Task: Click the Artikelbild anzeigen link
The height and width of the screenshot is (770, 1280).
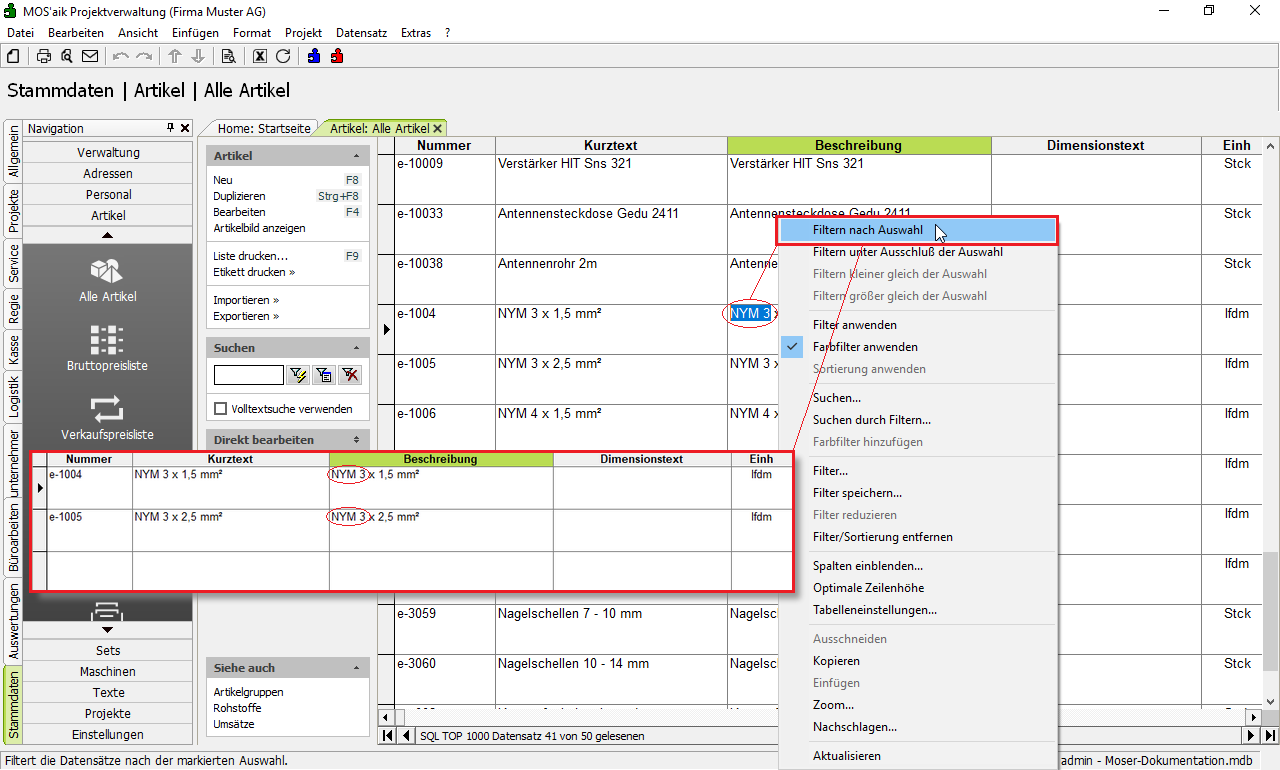Action: point(259,228)
